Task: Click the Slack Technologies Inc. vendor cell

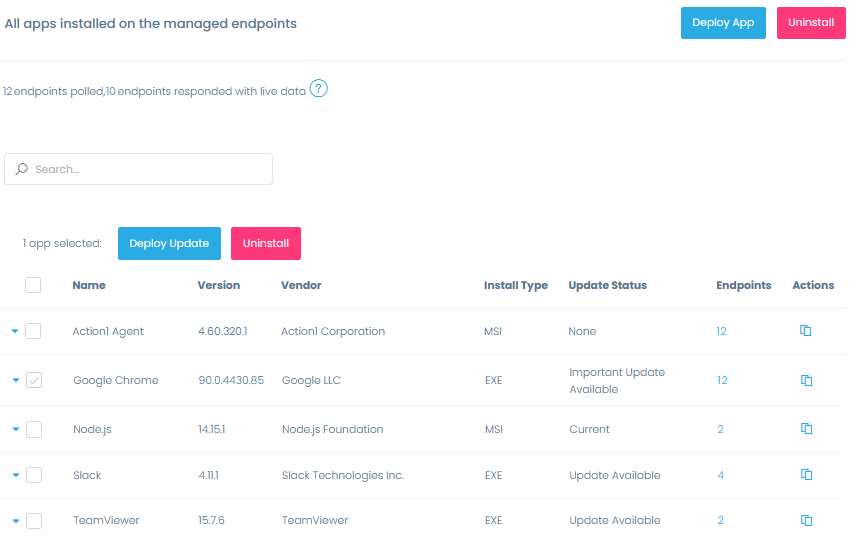Action: (x=343, y=476)
